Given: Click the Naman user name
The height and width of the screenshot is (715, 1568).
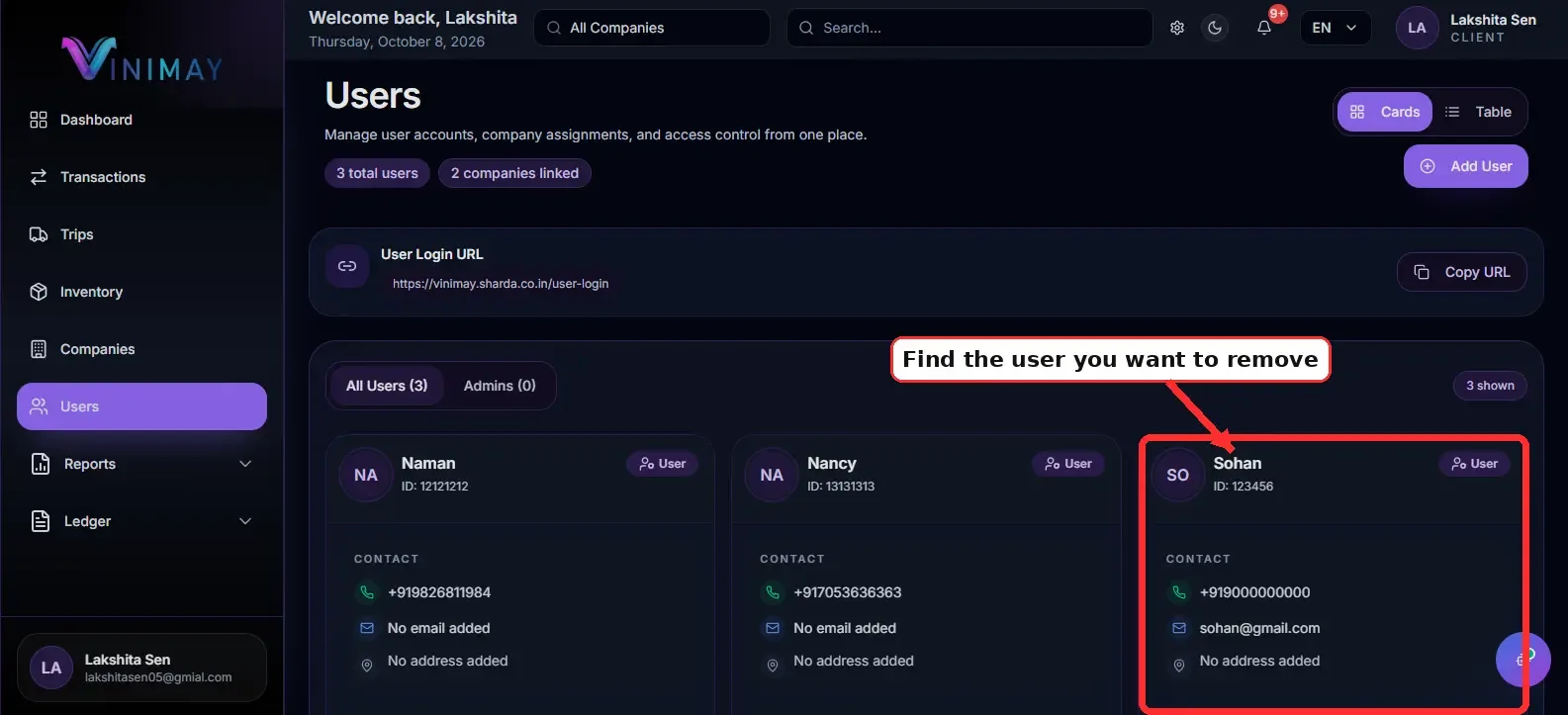Looking at the screenshot, I should (428, 463).
